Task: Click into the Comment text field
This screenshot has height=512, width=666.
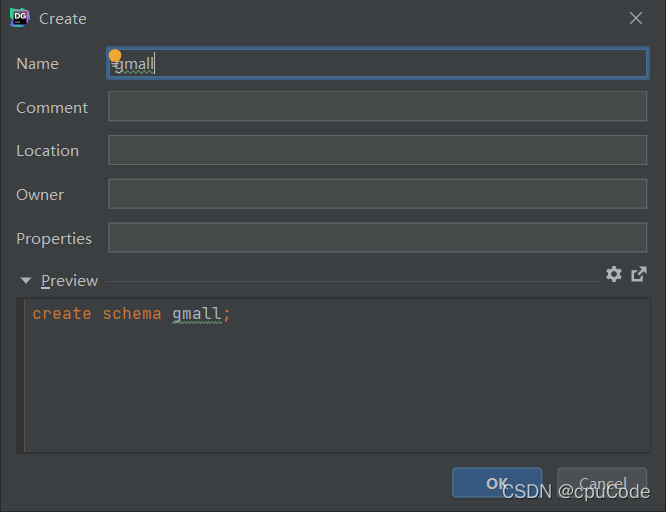Action: [378, 106]
